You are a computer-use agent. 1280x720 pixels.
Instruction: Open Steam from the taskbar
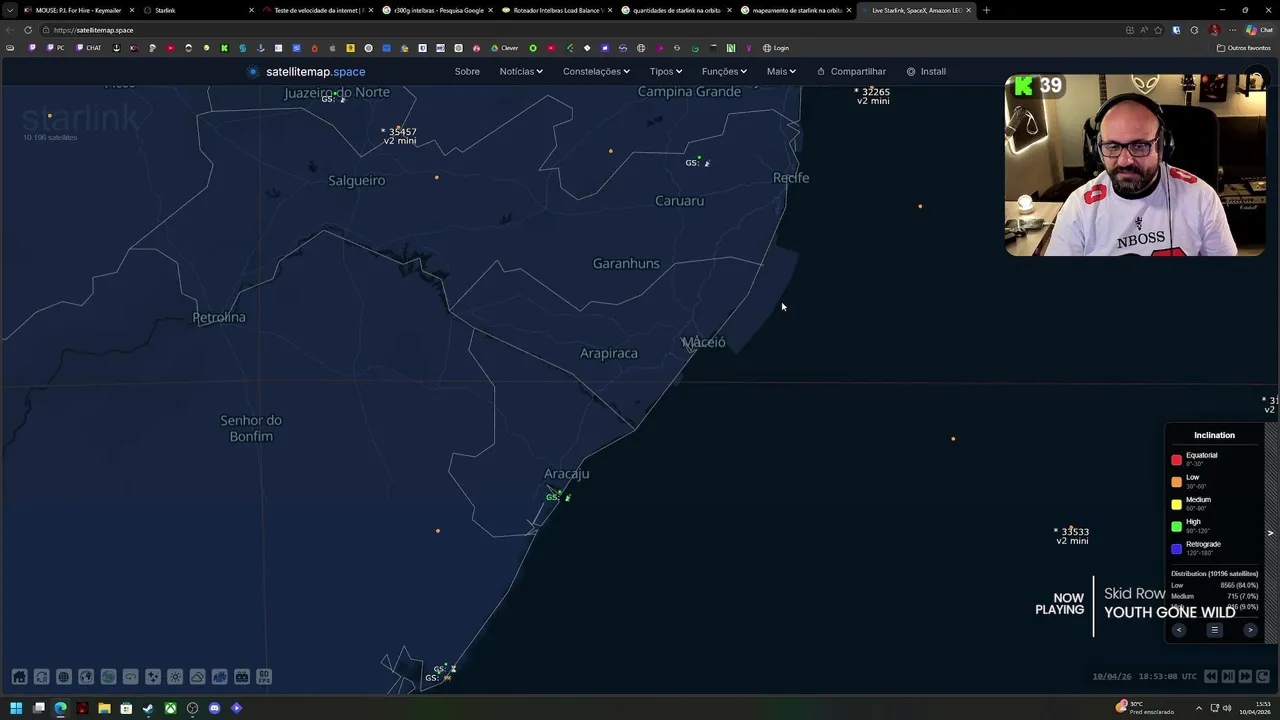point(148,708)
